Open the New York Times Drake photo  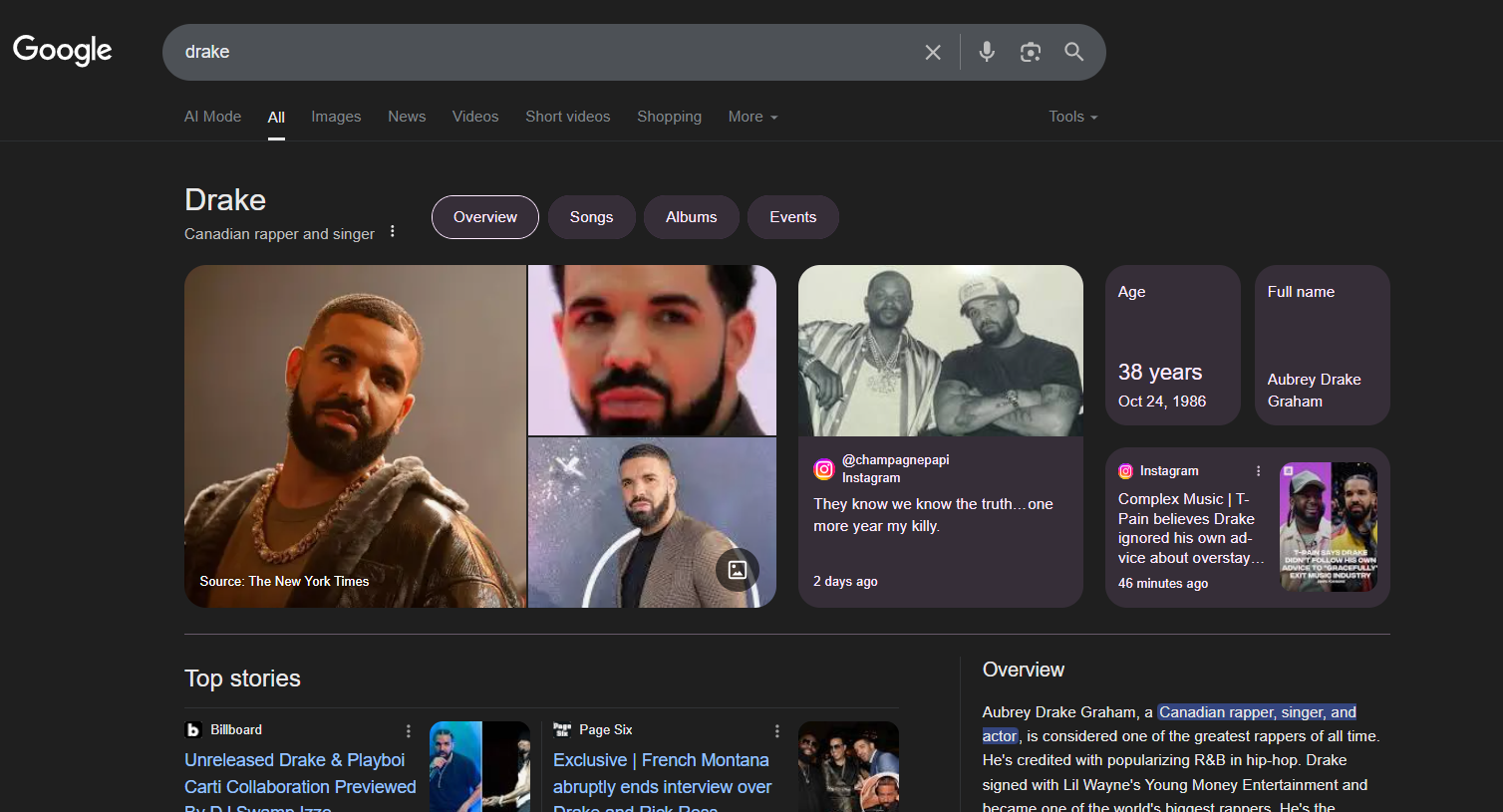[355, 436]
